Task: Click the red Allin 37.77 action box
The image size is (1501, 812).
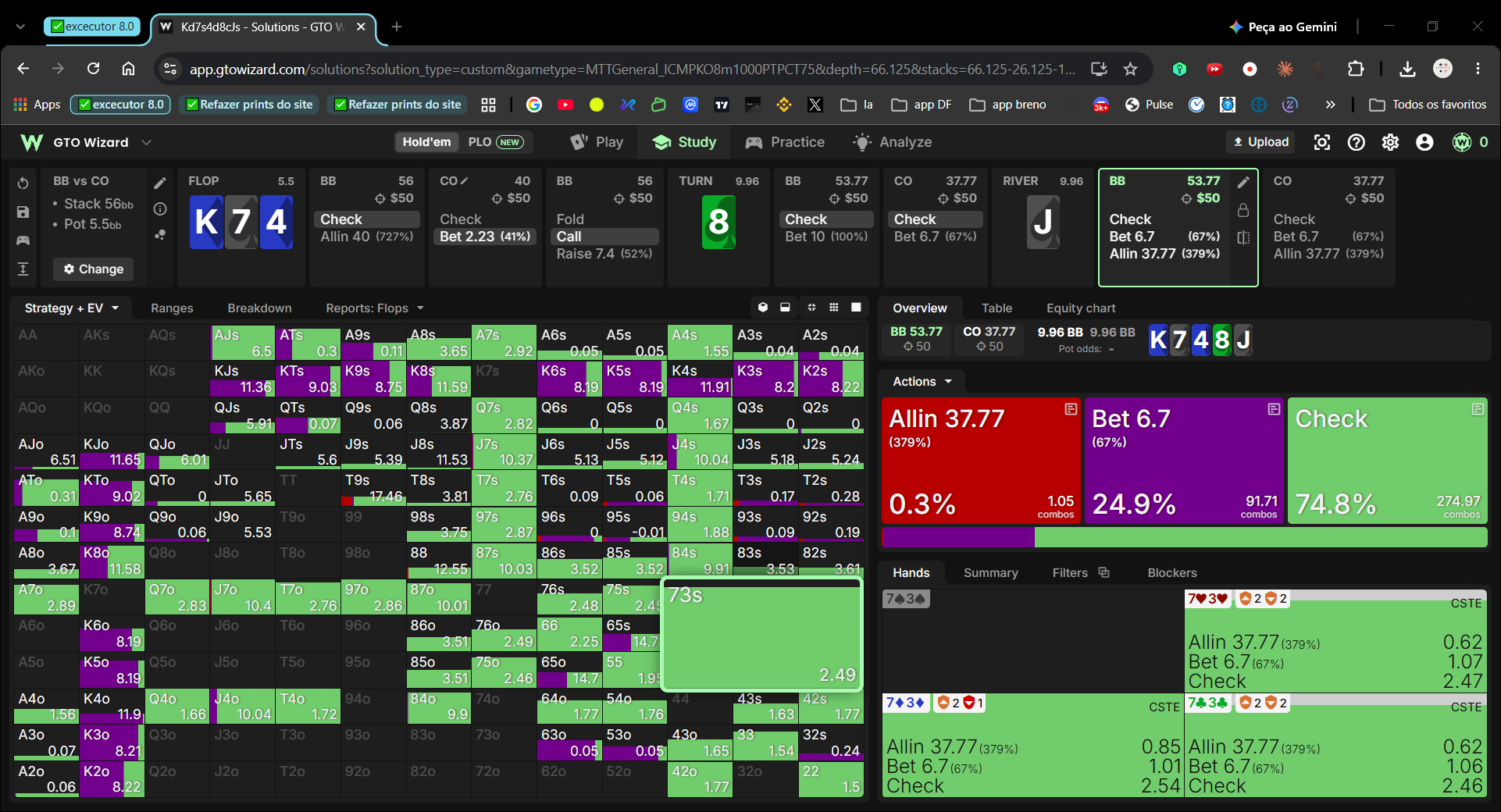Action: 982,461
